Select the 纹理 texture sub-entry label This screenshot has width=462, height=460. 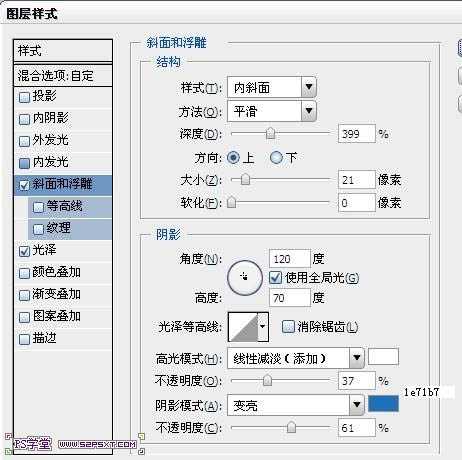tap(58, 228)
